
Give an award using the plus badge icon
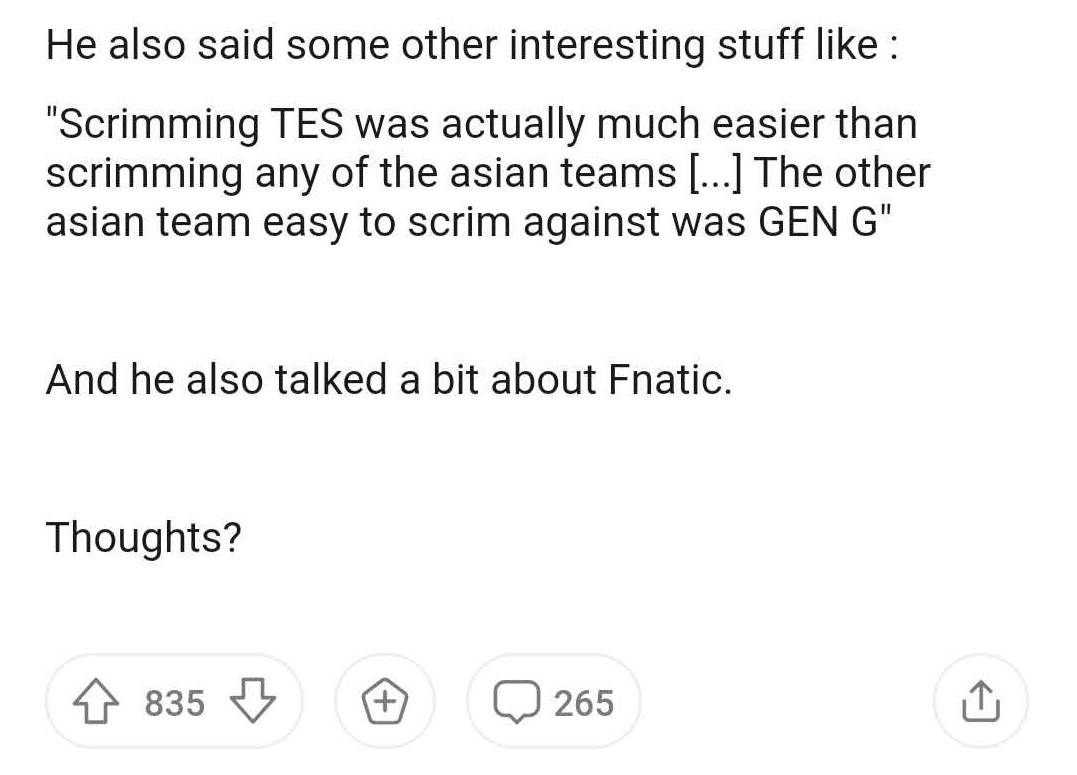(385, 701)
